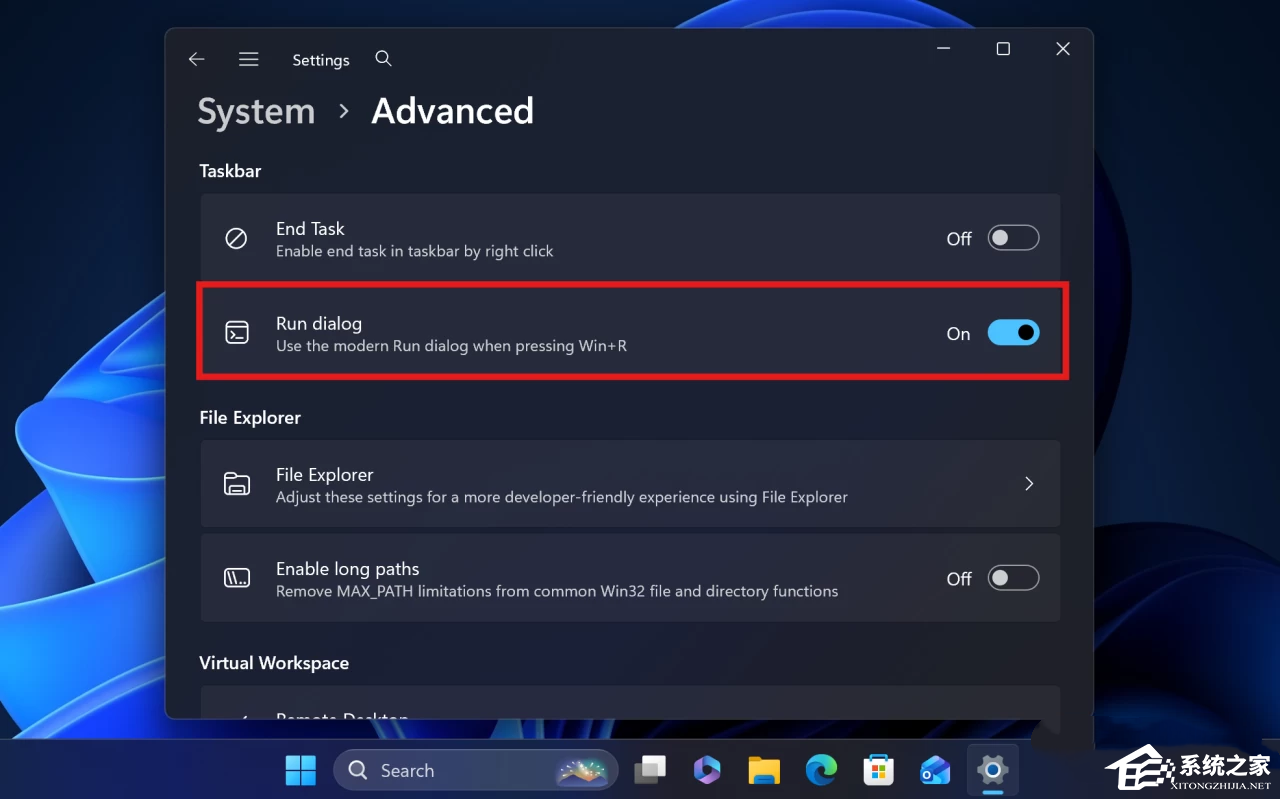The height and width of the screenshot is (799, 1280).
Task: Maximize the Settings window
Action: click(1003, 49)
